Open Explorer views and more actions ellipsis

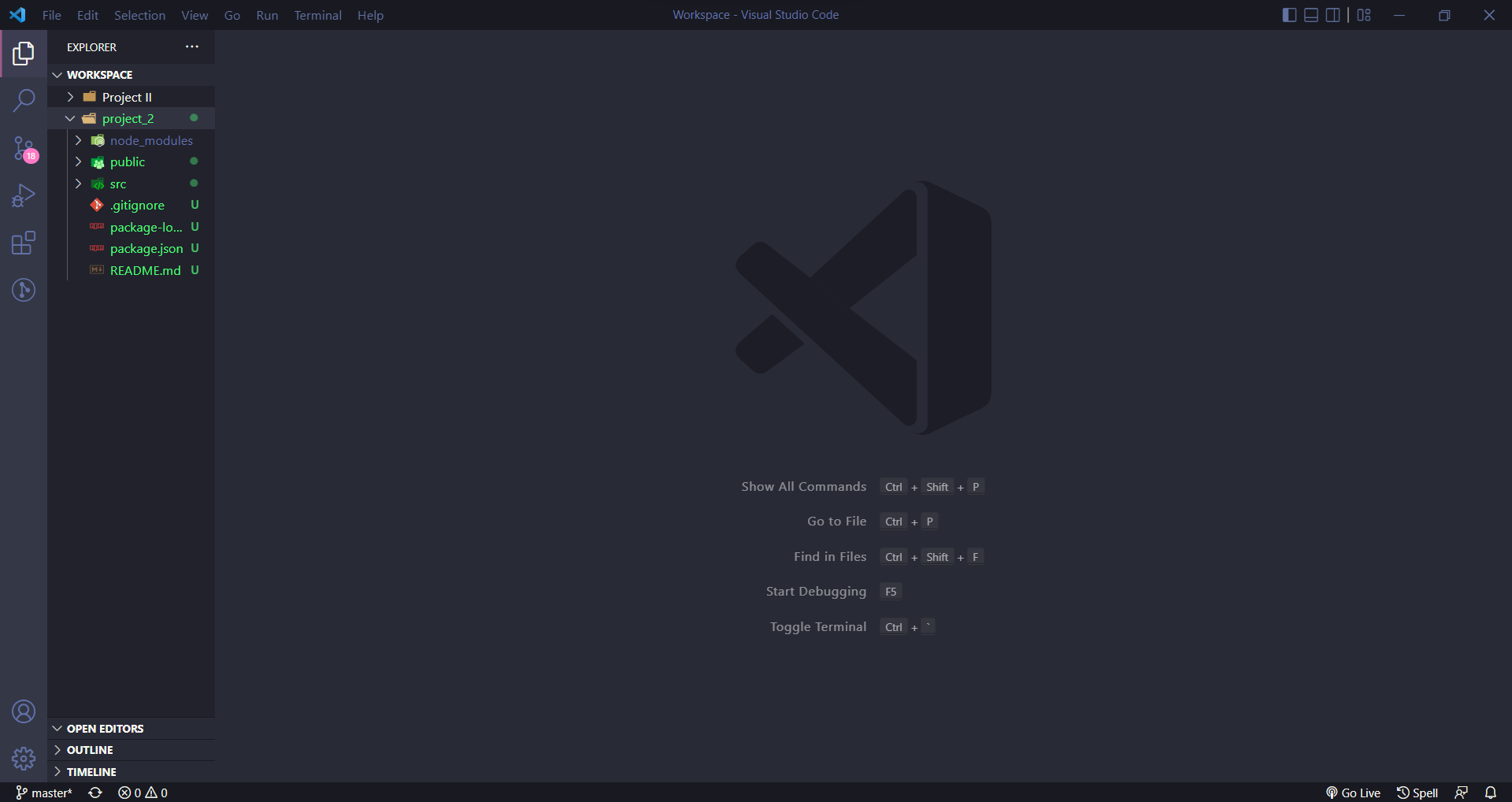click(192, 47)
